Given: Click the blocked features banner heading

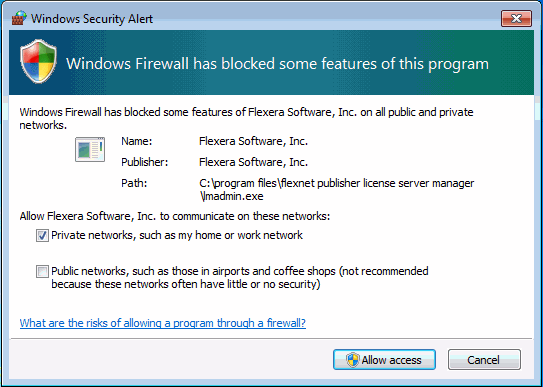Looking at the screenshot, I should [x=277, y=64].
